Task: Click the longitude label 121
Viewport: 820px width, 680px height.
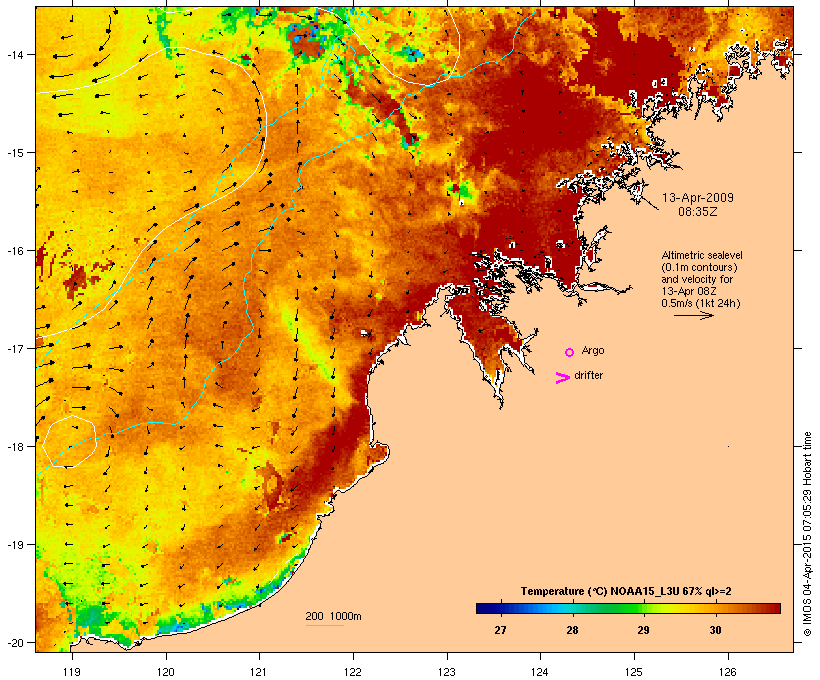Action: click(259, 672)
